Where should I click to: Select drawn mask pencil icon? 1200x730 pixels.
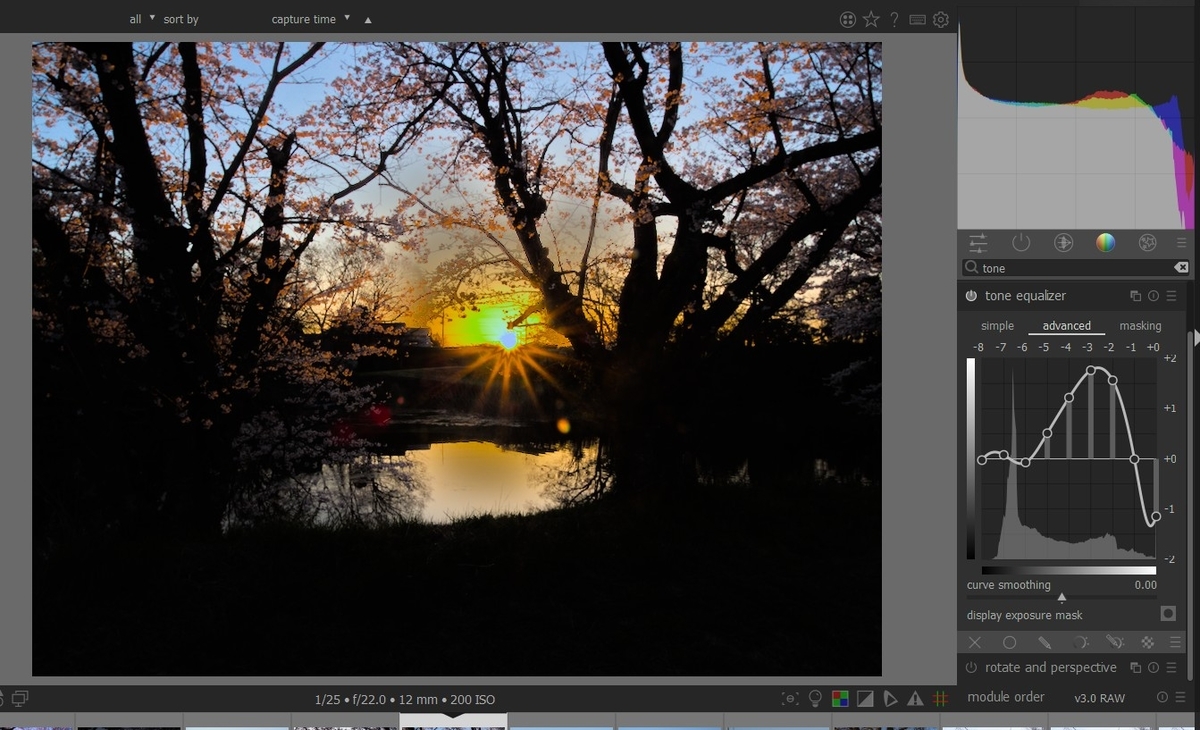pyautogui.click(x=1045, y=642)
